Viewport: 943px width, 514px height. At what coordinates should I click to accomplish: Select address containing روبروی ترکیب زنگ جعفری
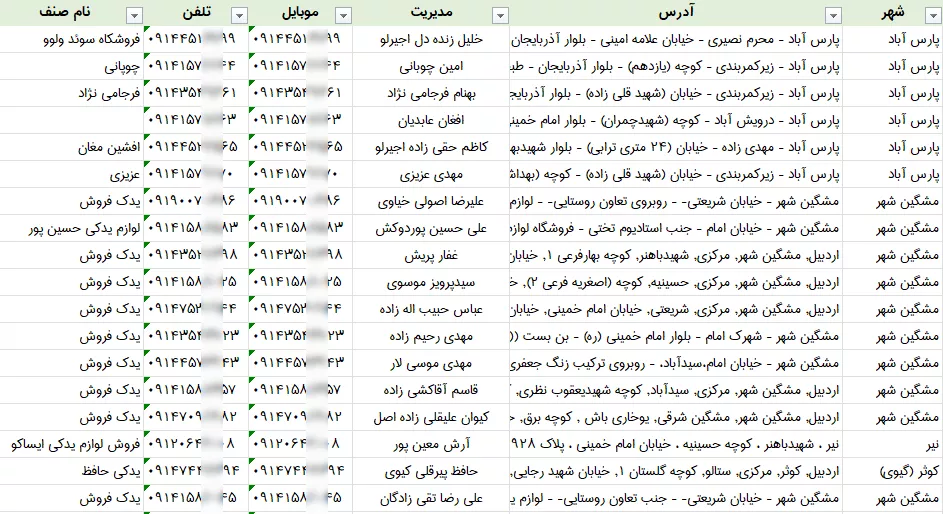click(676, 364)
